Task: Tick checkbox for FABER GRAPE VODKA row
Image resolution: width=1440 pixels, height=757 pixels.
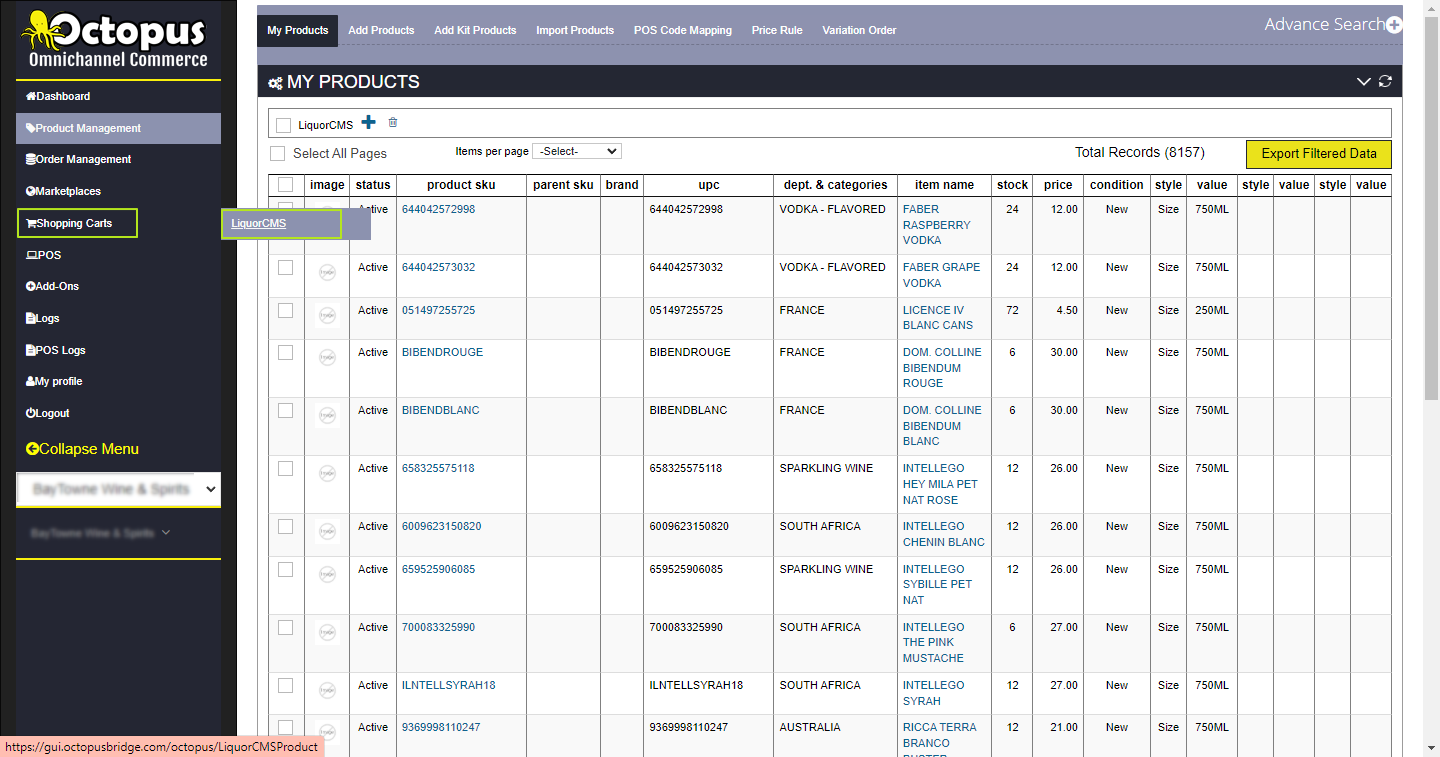Action: pos(286,268)
